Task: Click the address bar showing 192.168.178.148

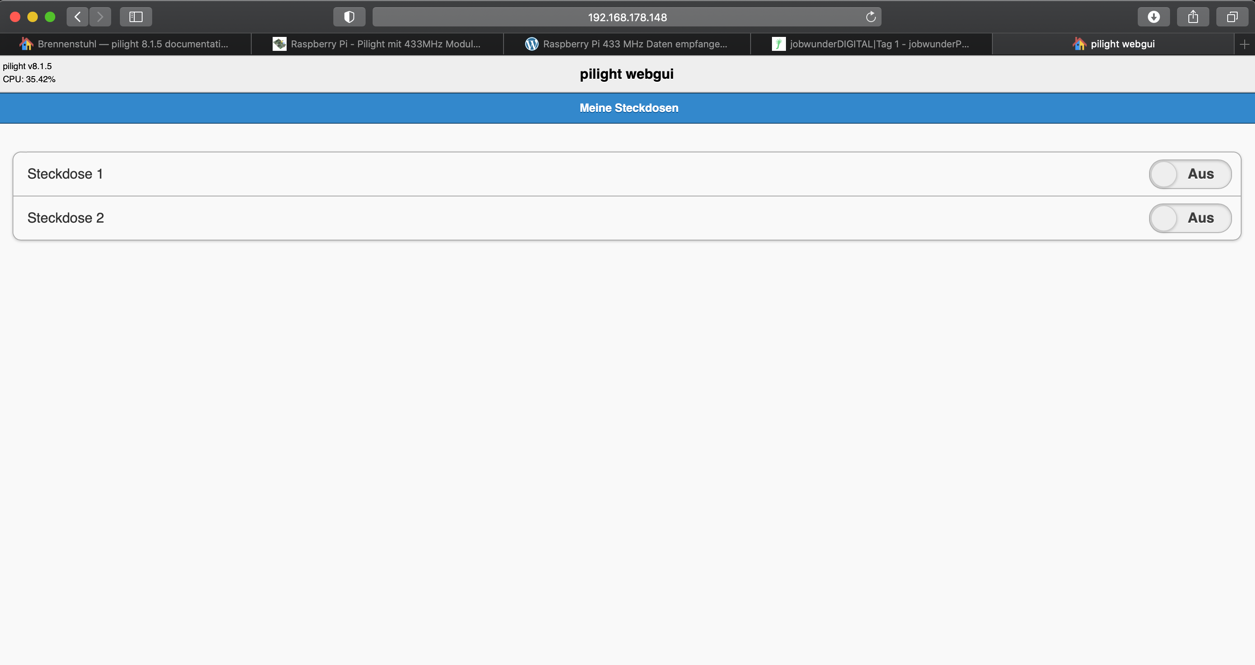Action: pyautogui.click(x=627, y=17)
